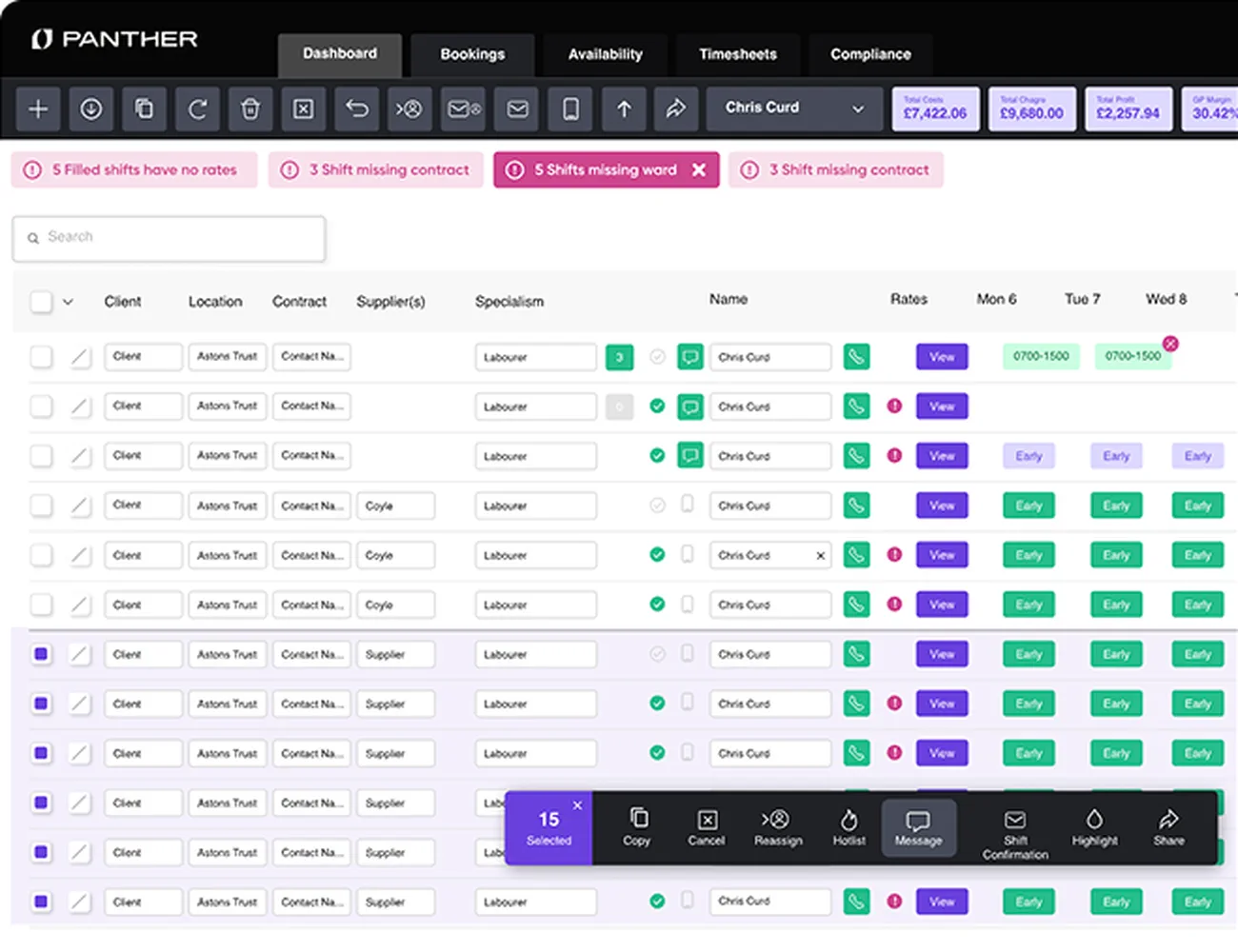Switch to the Bookings tab
Screen dimensions: 1238x952
coord(472,54)
